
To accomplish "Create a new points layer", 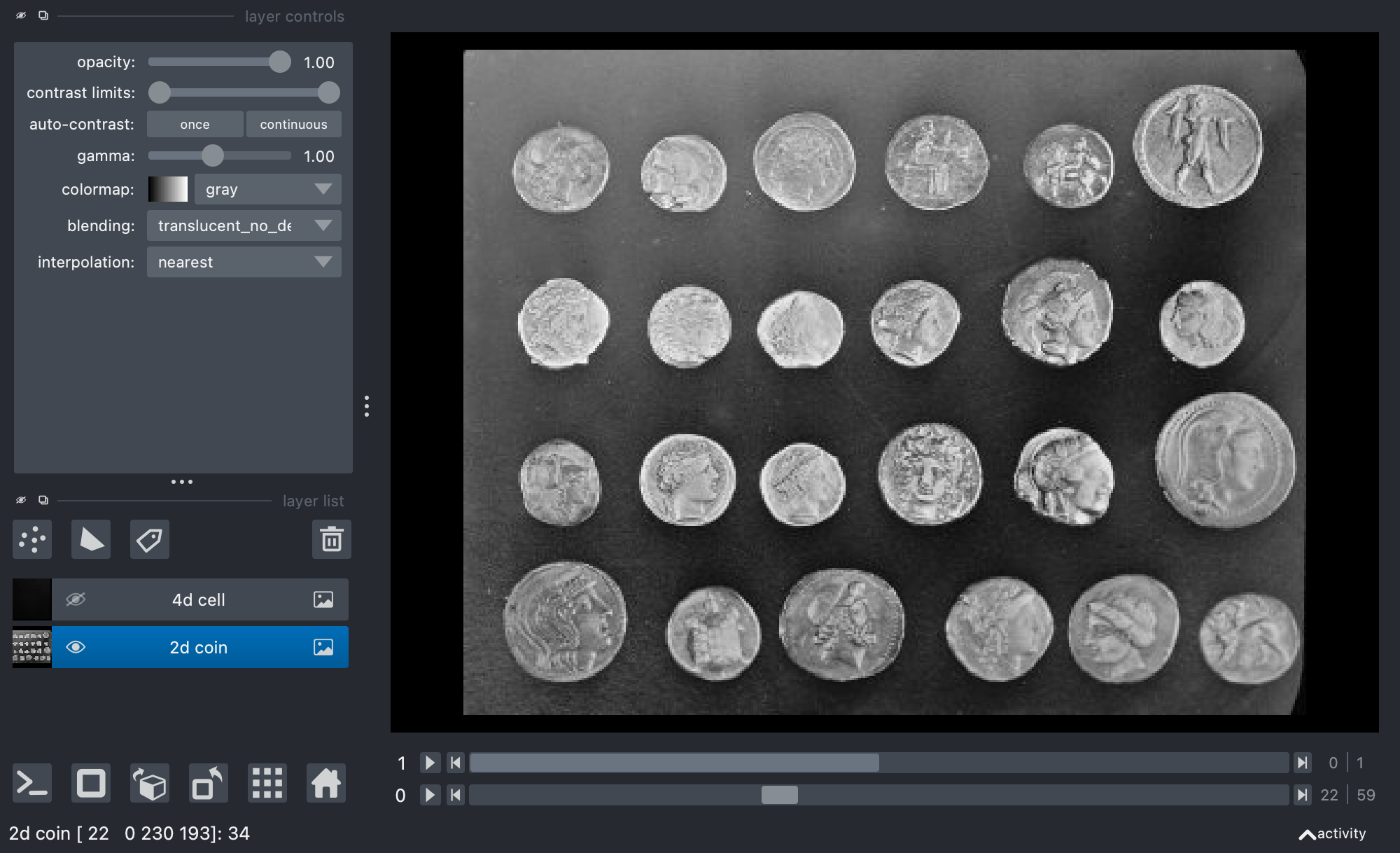I will tap(32, 539).
